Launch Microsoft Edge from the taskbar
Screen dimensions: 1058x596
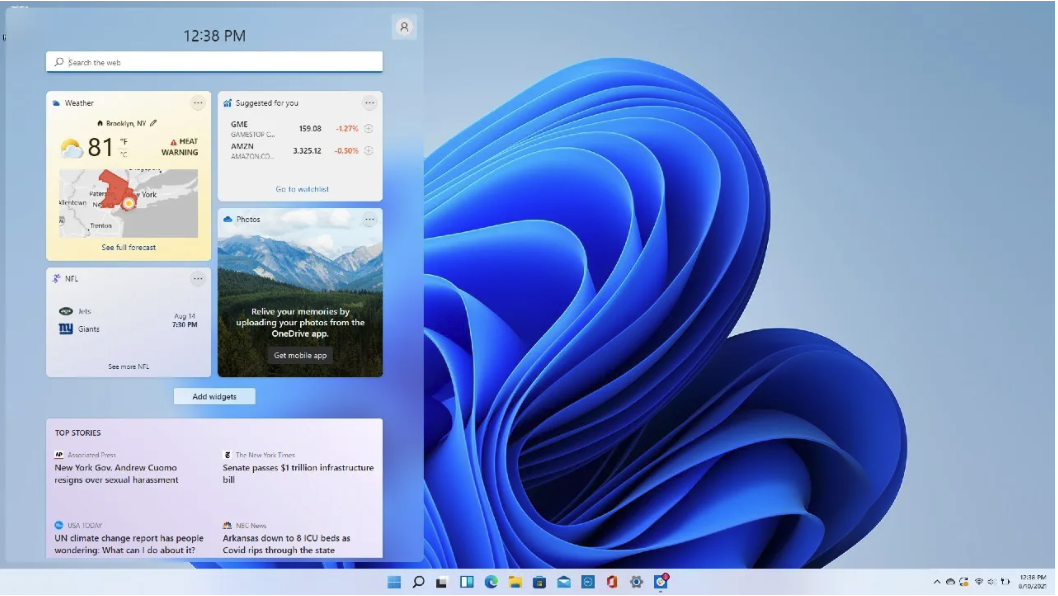(x=489, y=583)
